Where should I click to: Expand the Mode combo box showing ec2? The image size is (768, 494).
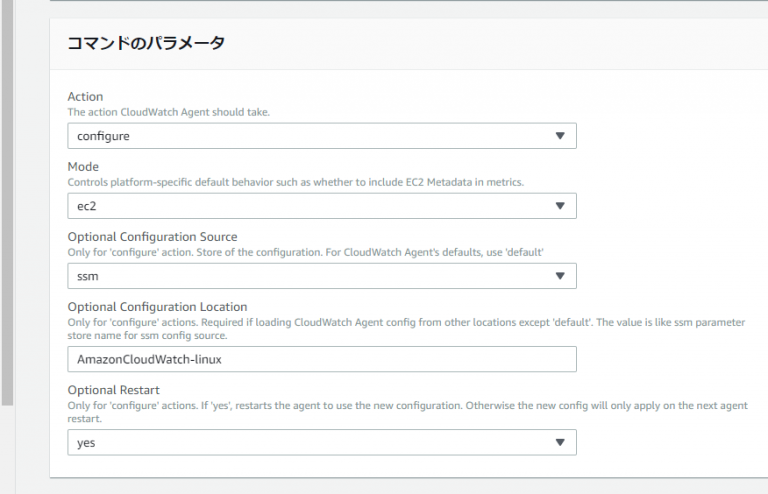(322, 206)
